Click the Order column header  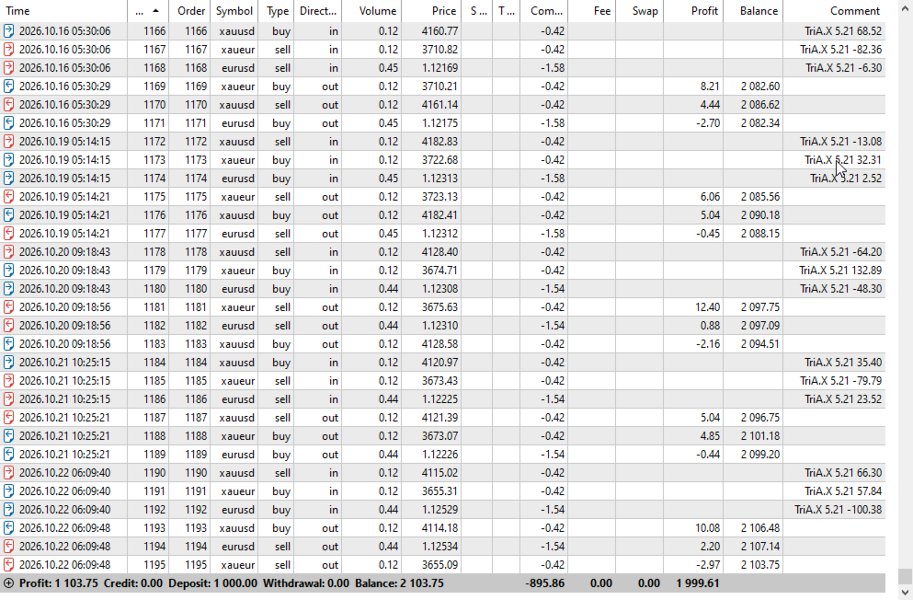(190, 10)
